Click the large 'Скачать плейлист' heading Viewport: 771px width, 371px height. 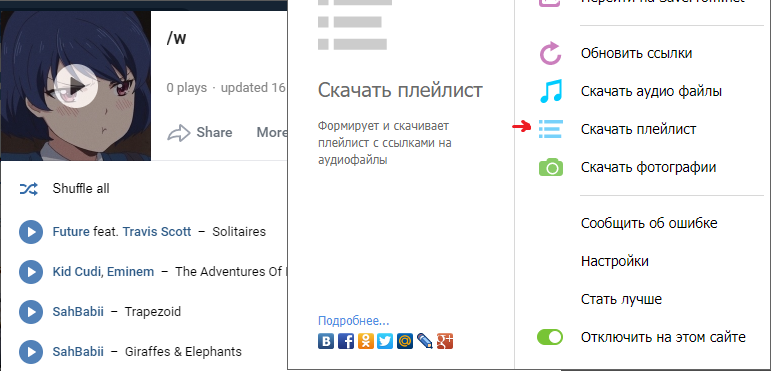(400, 90)
